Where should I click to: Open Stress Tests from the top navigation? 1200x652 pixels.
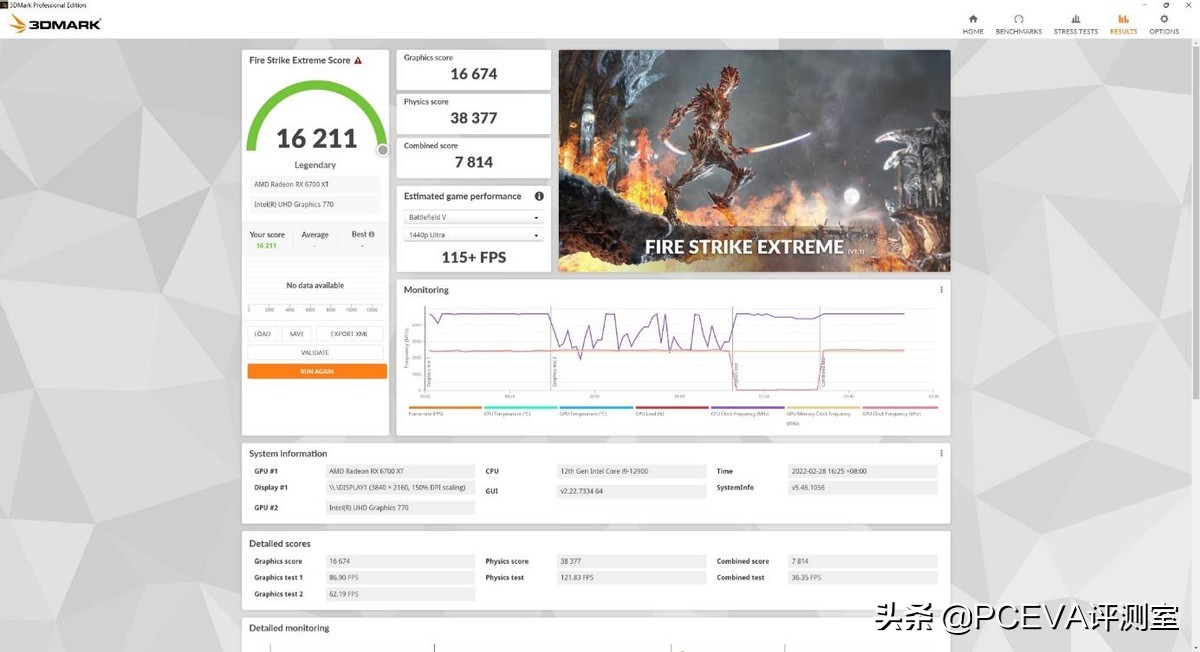[1075, 24]
